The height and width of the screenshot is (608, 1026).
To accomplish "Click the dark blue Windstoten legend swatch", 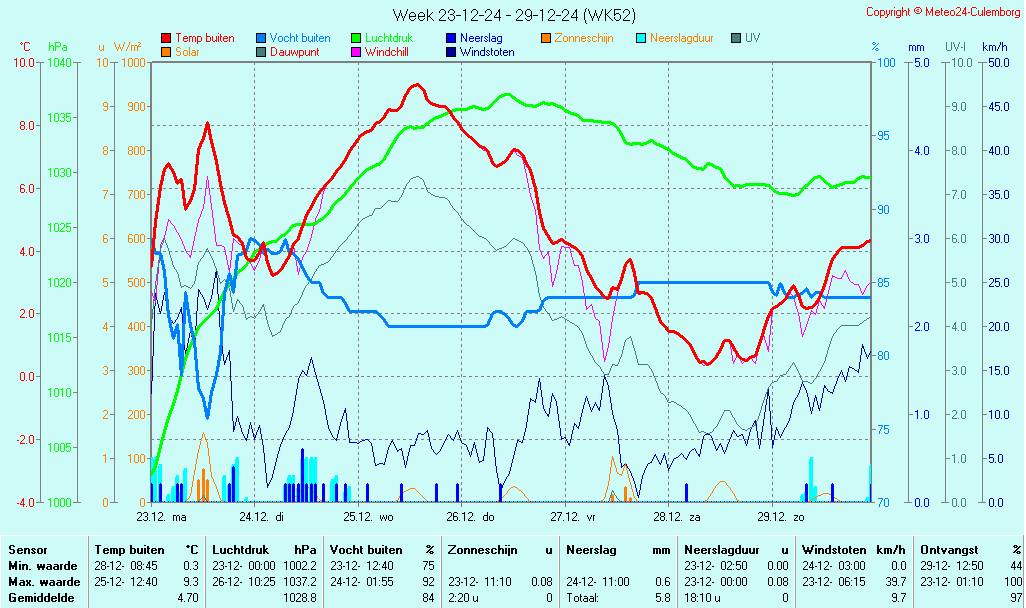I will 451,52.
